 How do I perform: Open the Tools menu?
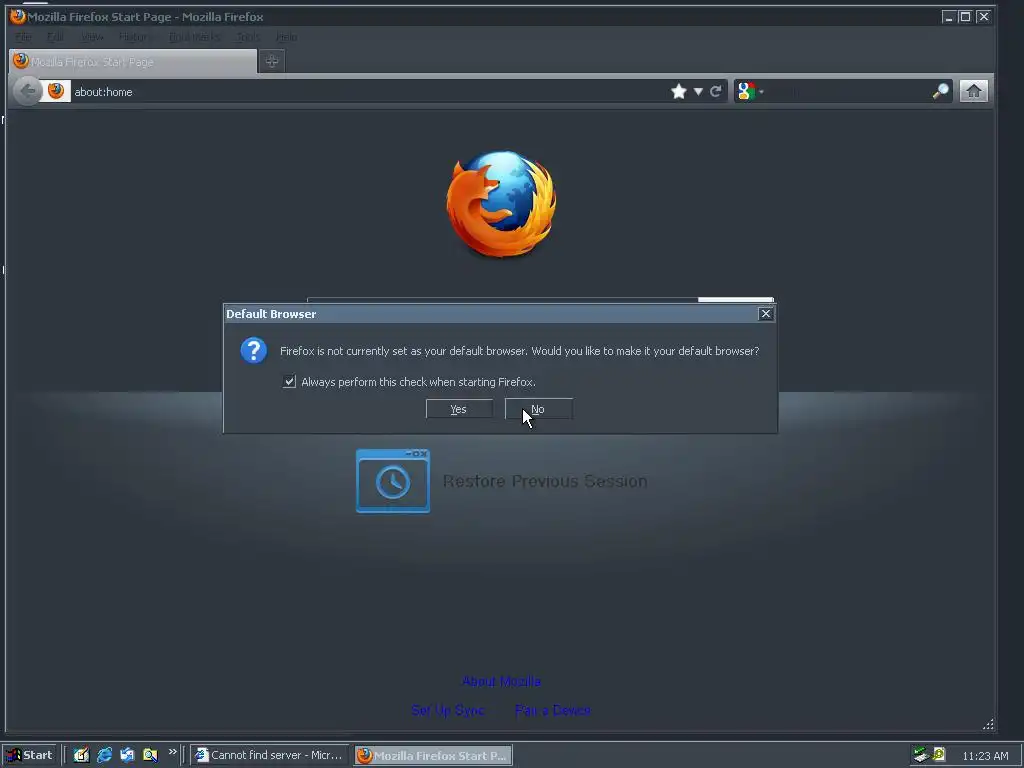point(248,37)
